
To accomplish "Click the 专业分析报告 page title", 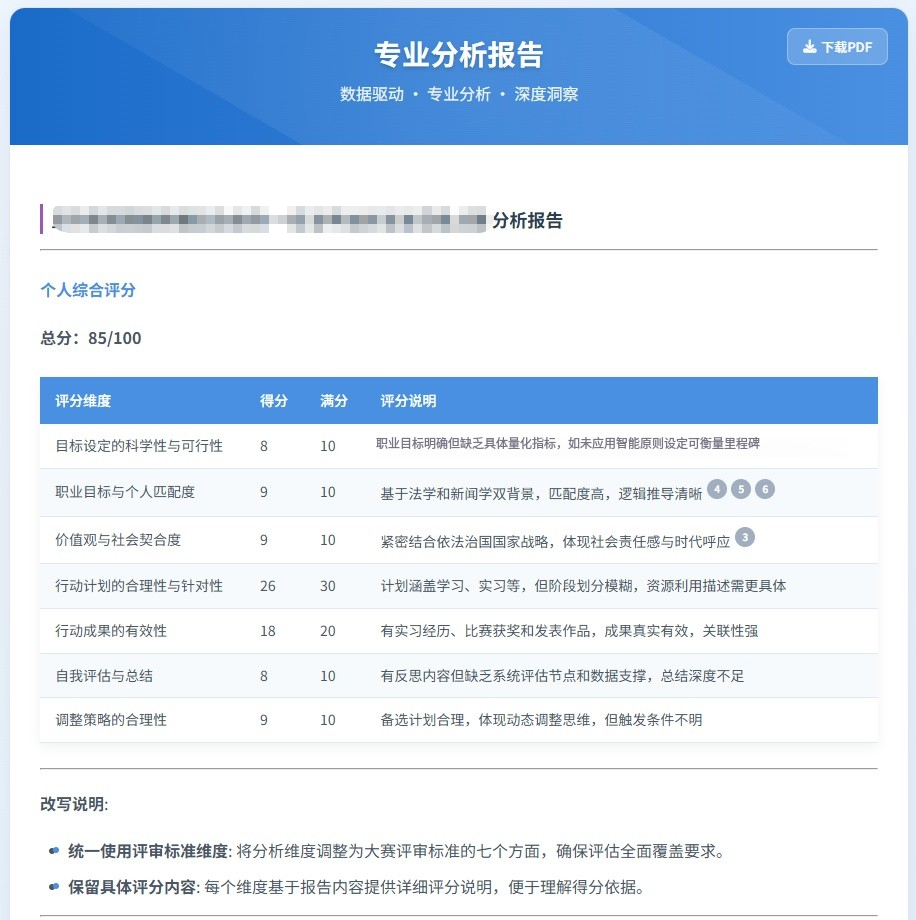I will coord(458,54).
